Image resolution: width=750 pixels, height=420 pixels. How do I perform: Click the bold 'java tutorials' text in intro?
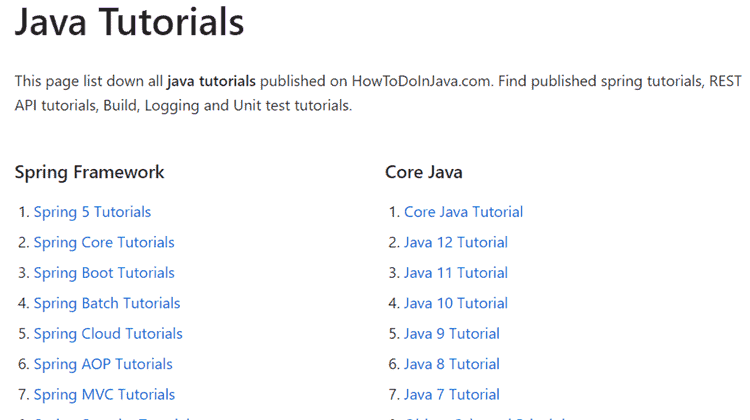click(x=211, y=81)
